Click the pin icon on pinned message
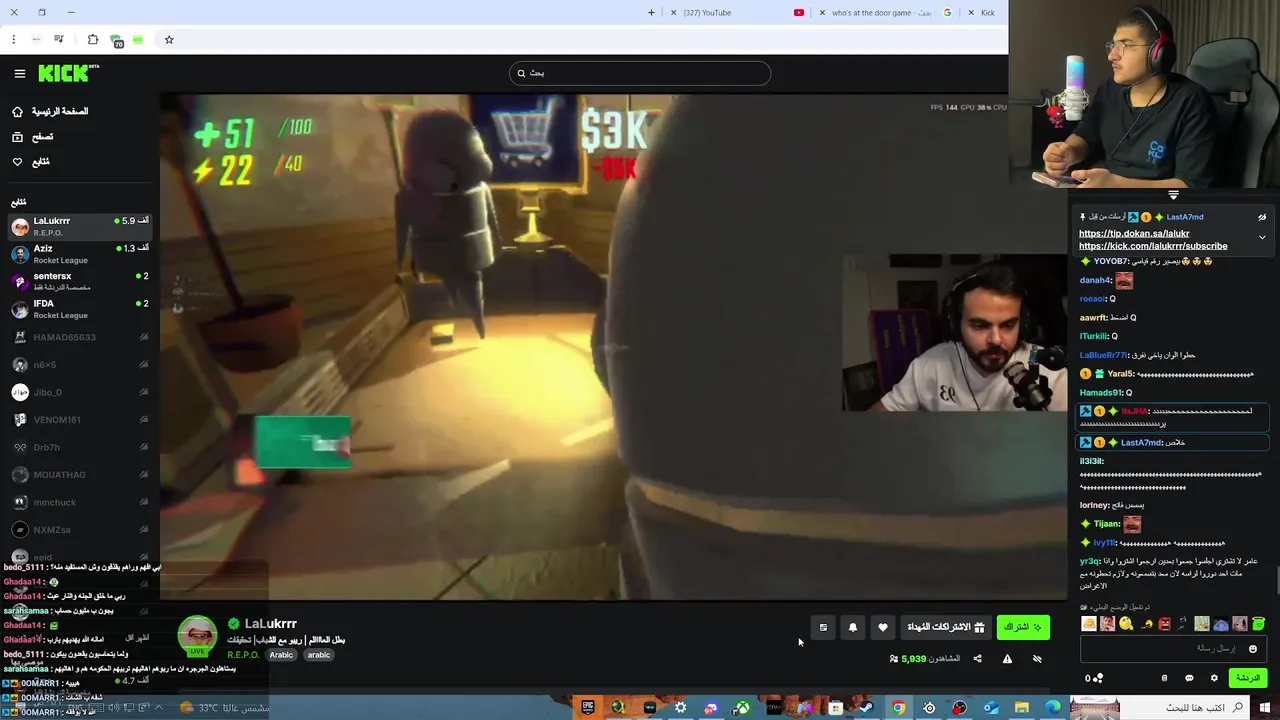 click(1083, 217)
